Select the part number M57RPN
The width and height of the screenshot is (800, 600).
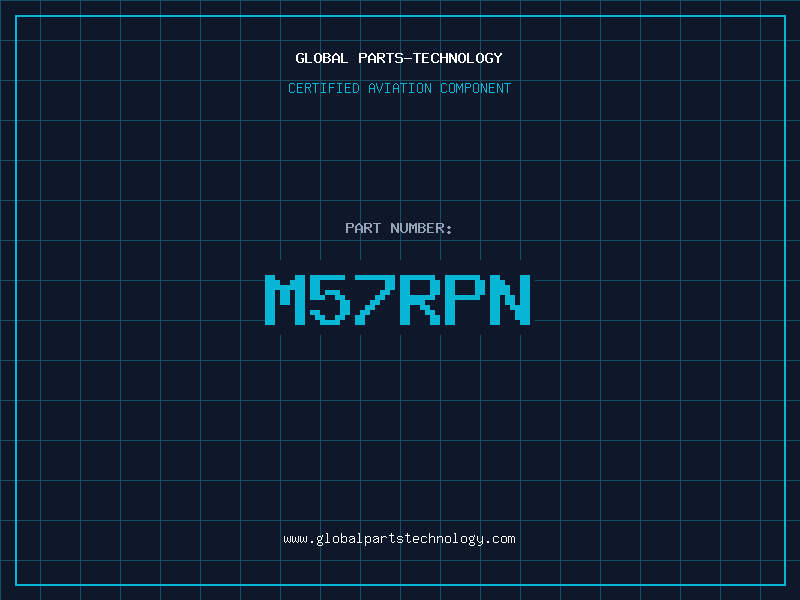398,300
